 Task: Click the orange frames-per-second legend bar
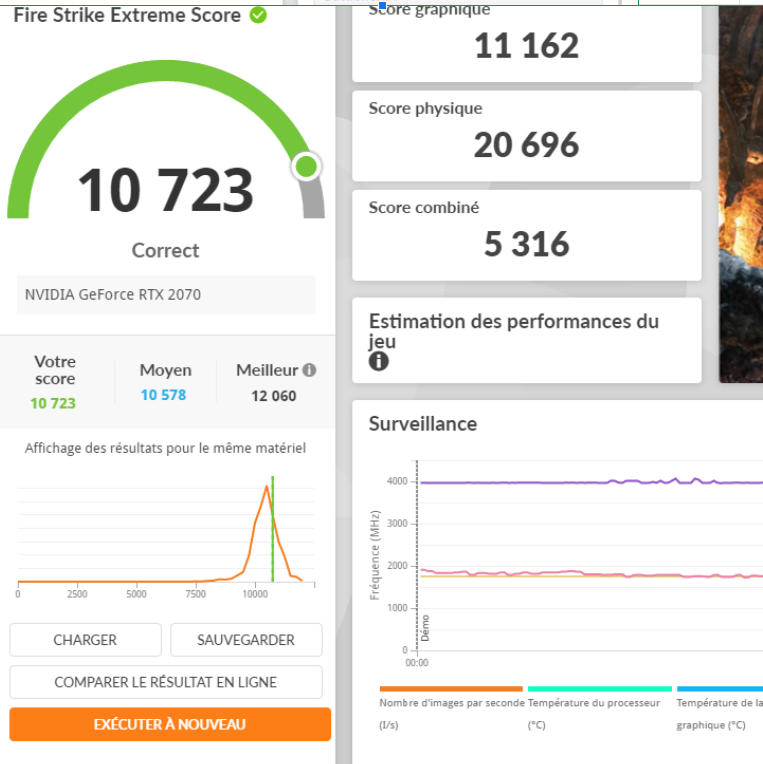click(x=451, y=688)
